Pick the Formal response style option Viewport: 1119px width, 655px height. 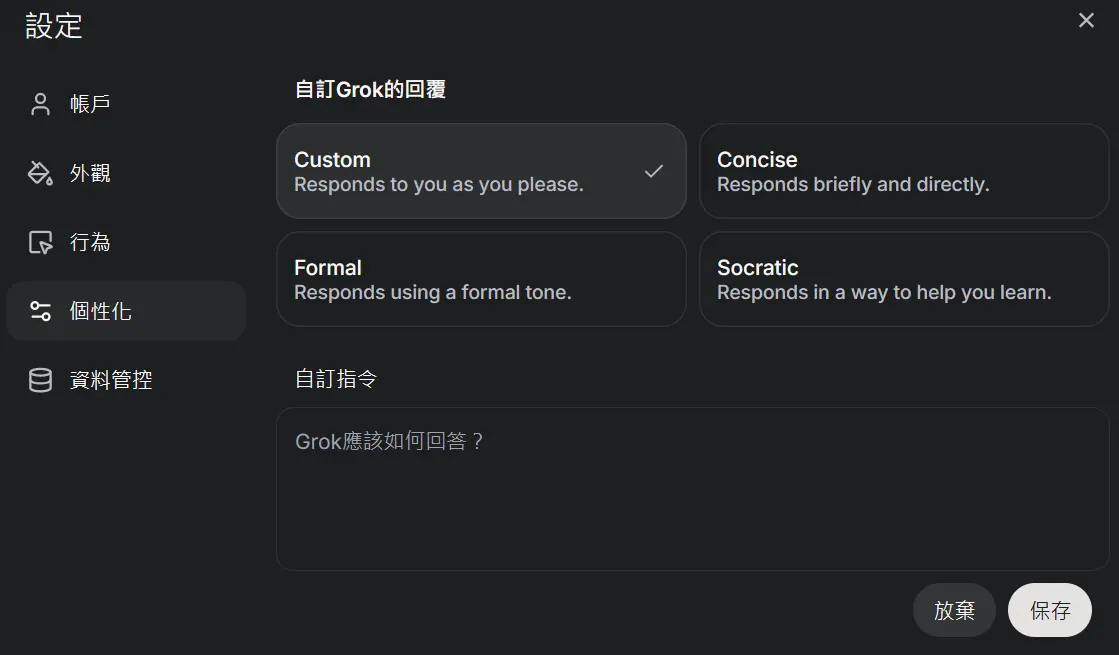click(481, 279)
